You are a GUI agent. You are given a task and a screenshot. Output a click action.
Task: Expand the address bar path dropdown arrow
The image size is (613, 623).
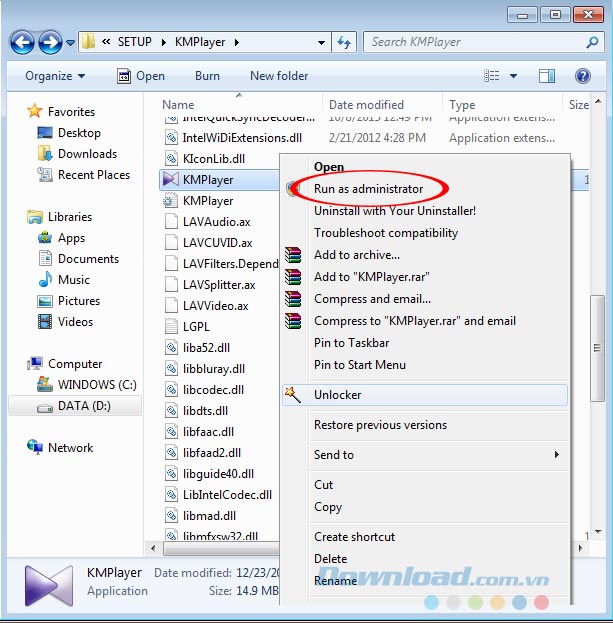(320, 43)
